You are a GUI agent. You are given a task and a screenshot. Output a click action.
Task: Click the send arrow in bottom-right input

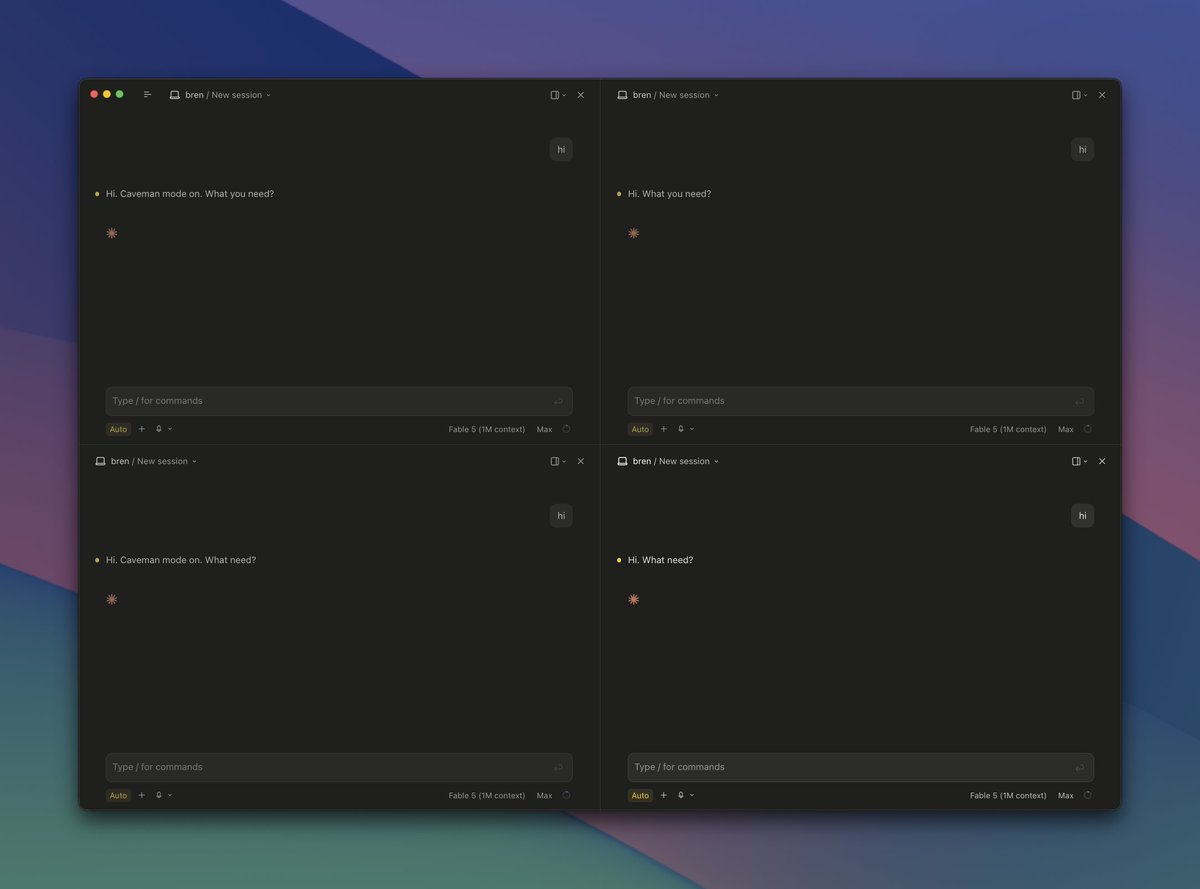point(1079,767)
